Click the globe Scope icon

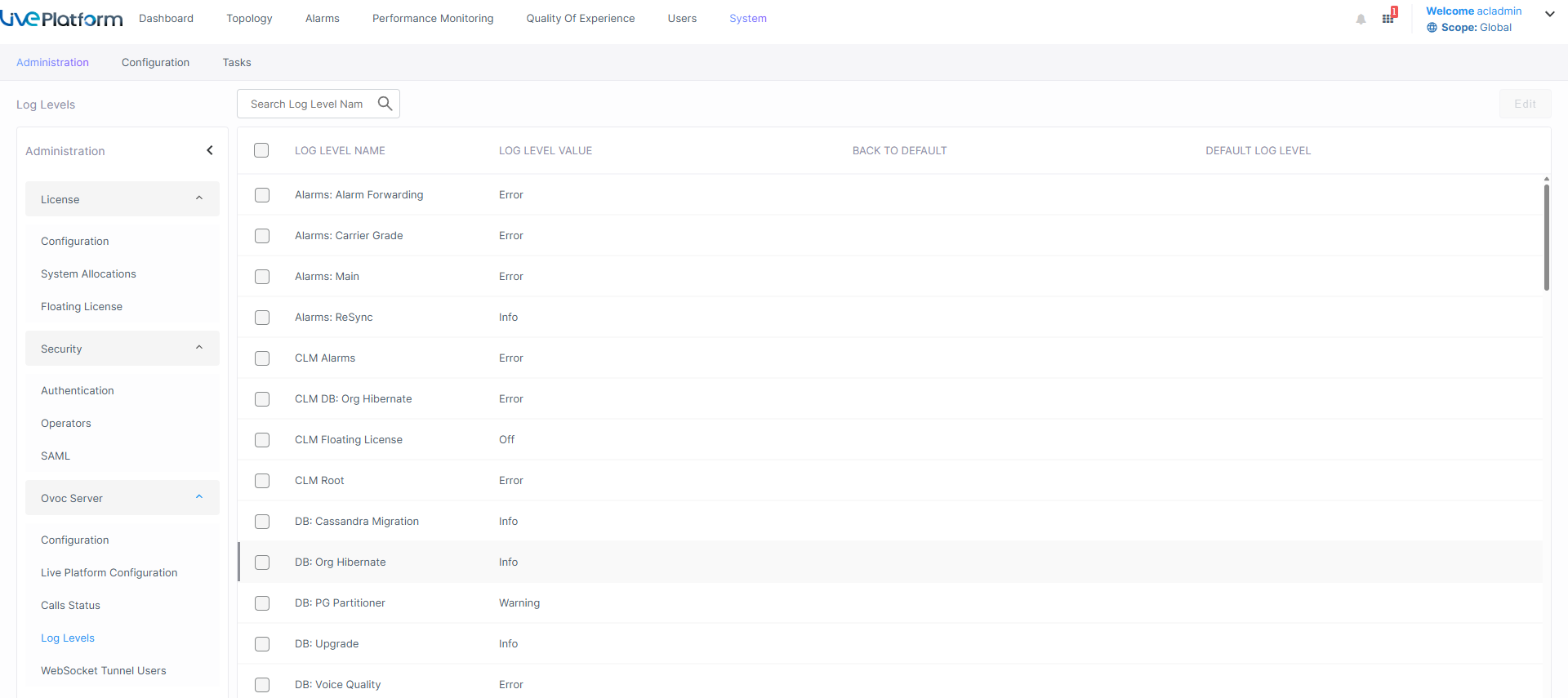(1432, 28)
